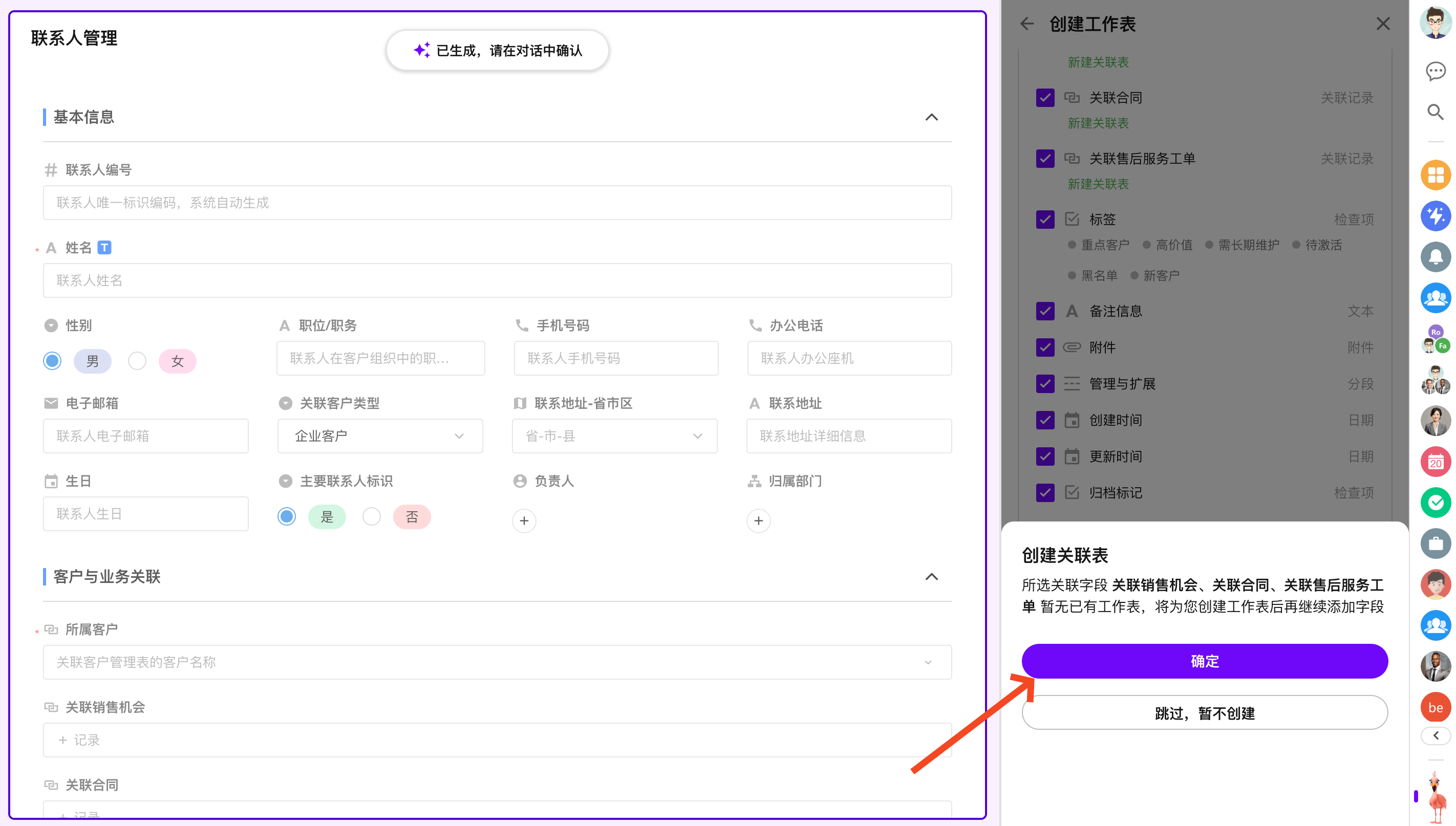Click the chat bubble icon in right sidebar
This screenshot has width=1456, height=826.
(1435, 72)
